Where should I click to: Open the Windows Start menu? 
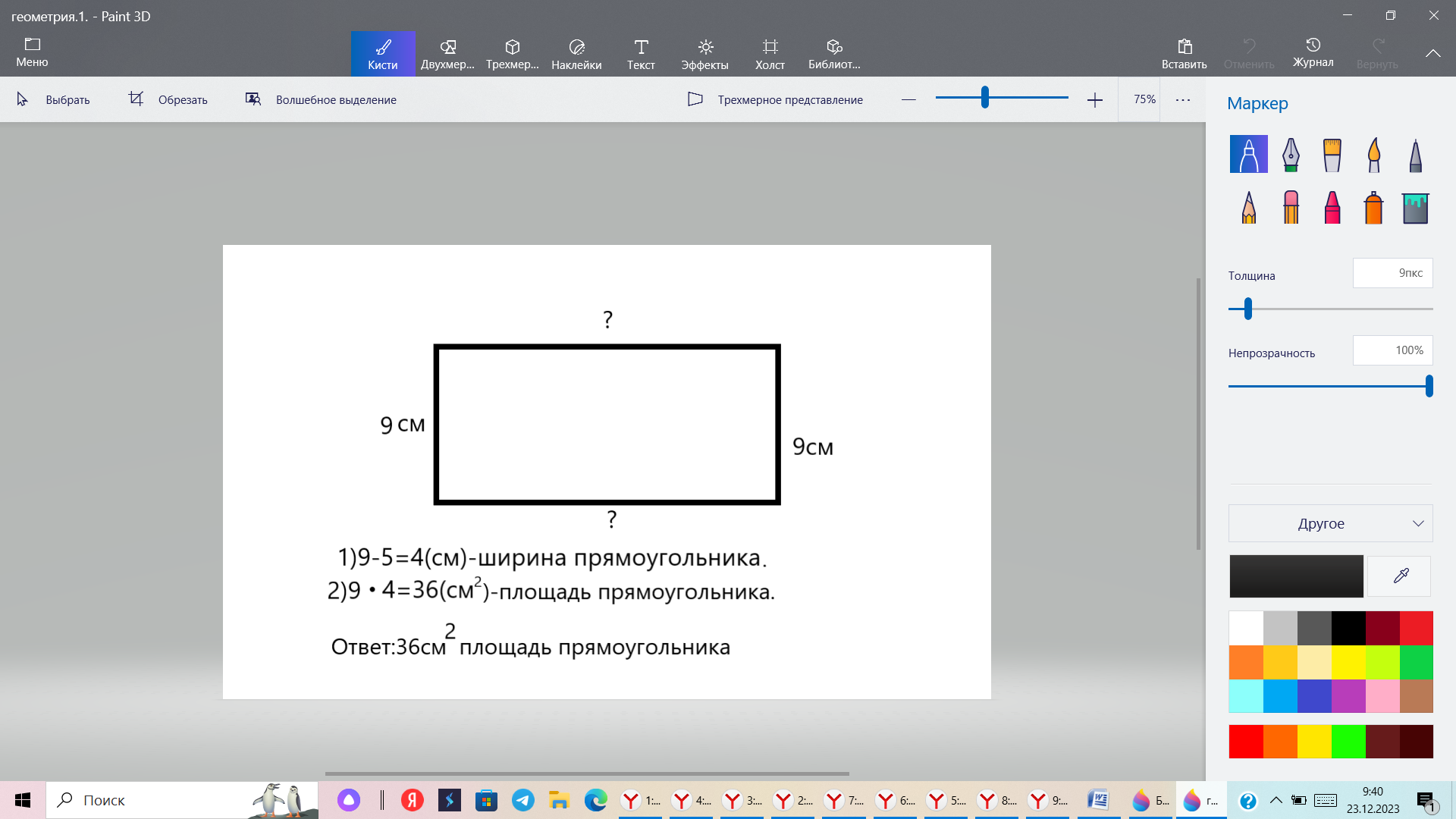(23, 800)
